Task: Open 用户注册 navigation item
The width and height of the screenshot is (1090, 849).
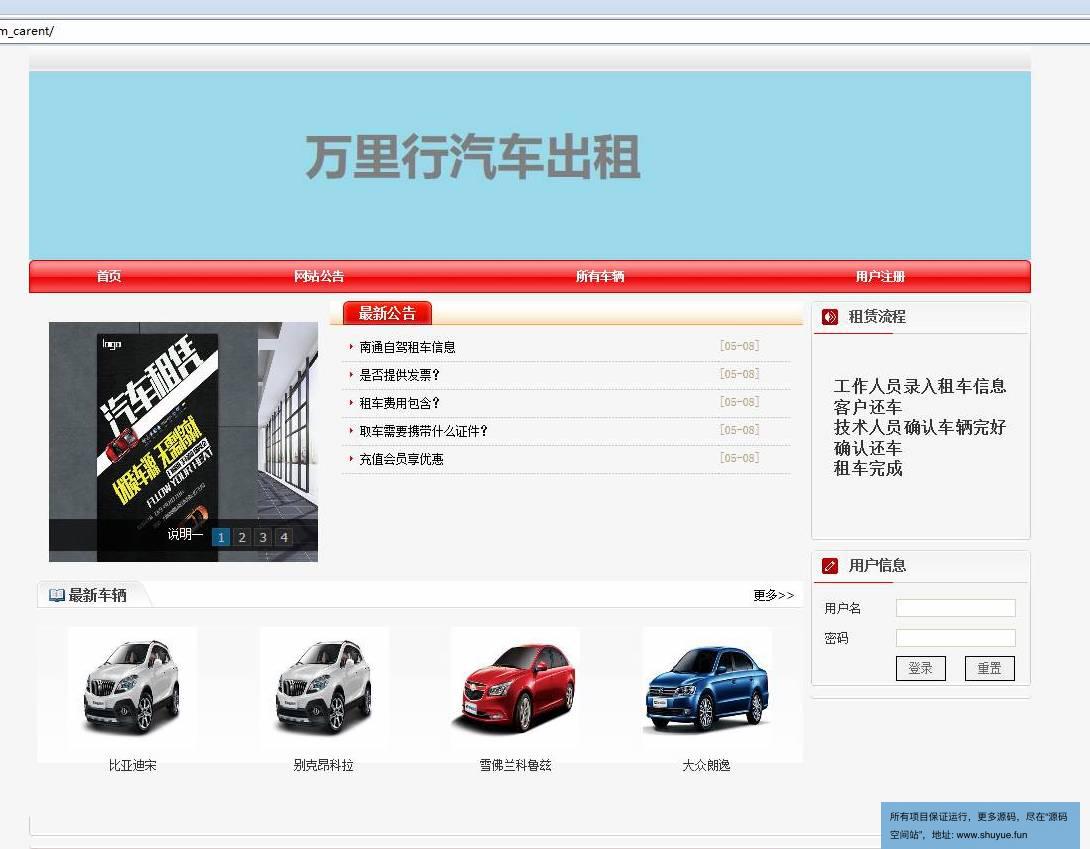Action: 880,277
